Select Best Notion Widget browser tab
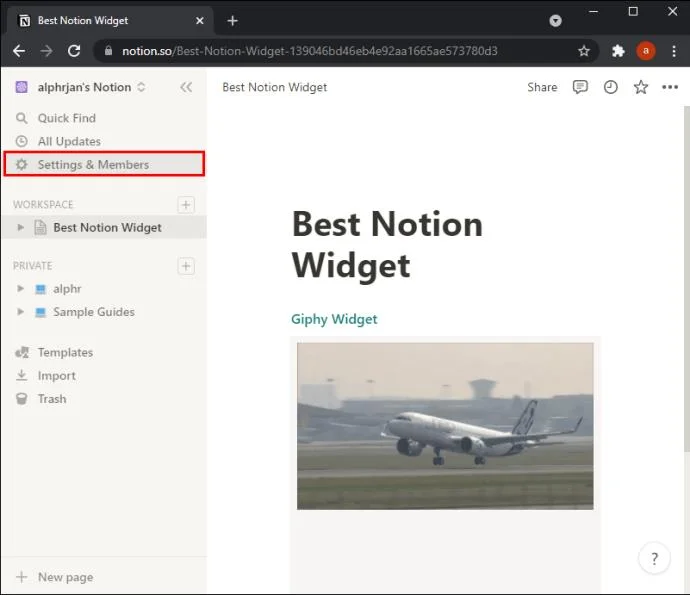 (x=110, y=21)
